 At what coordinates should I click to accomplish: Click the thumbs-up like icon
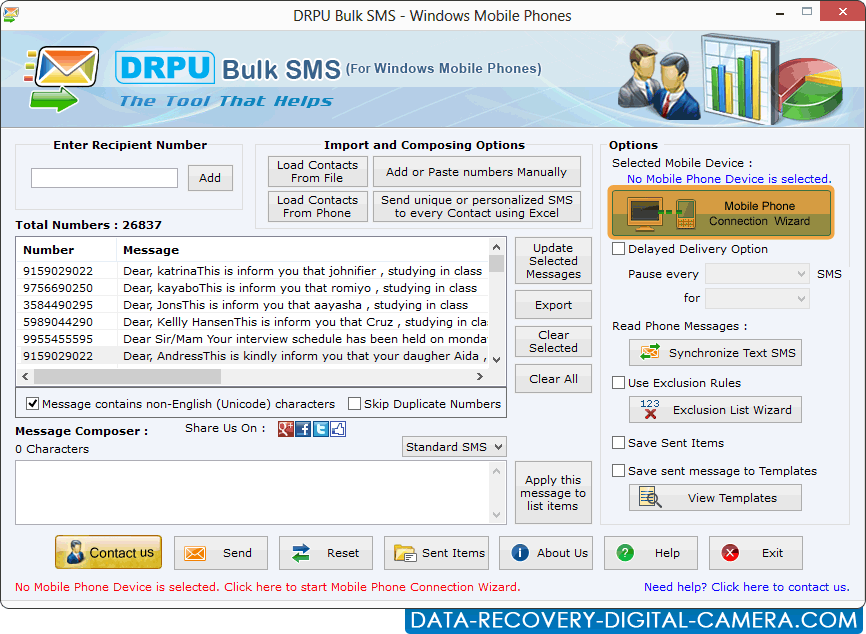338,429
